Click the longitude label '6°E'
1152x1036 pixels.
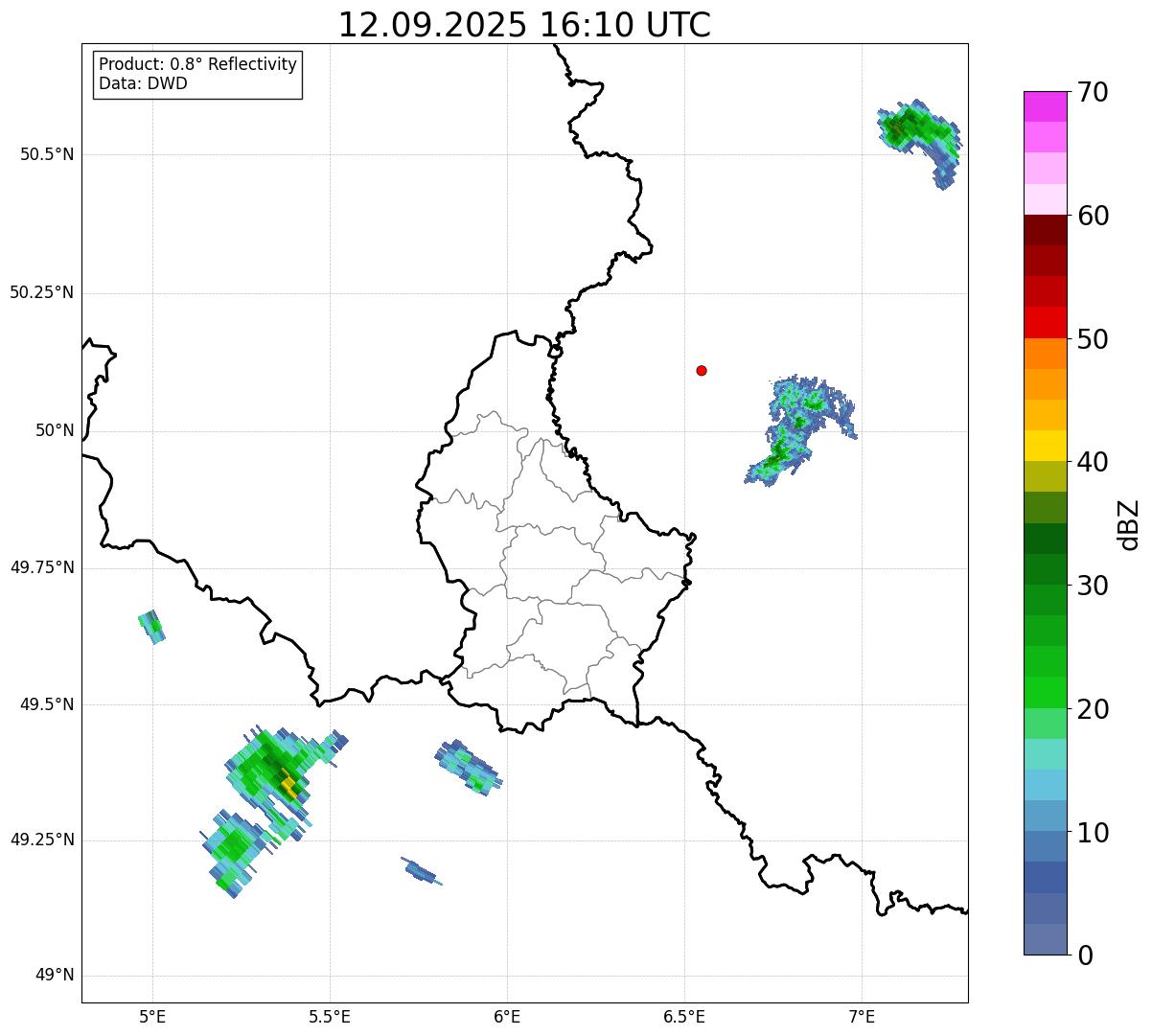coord(507,1016)
